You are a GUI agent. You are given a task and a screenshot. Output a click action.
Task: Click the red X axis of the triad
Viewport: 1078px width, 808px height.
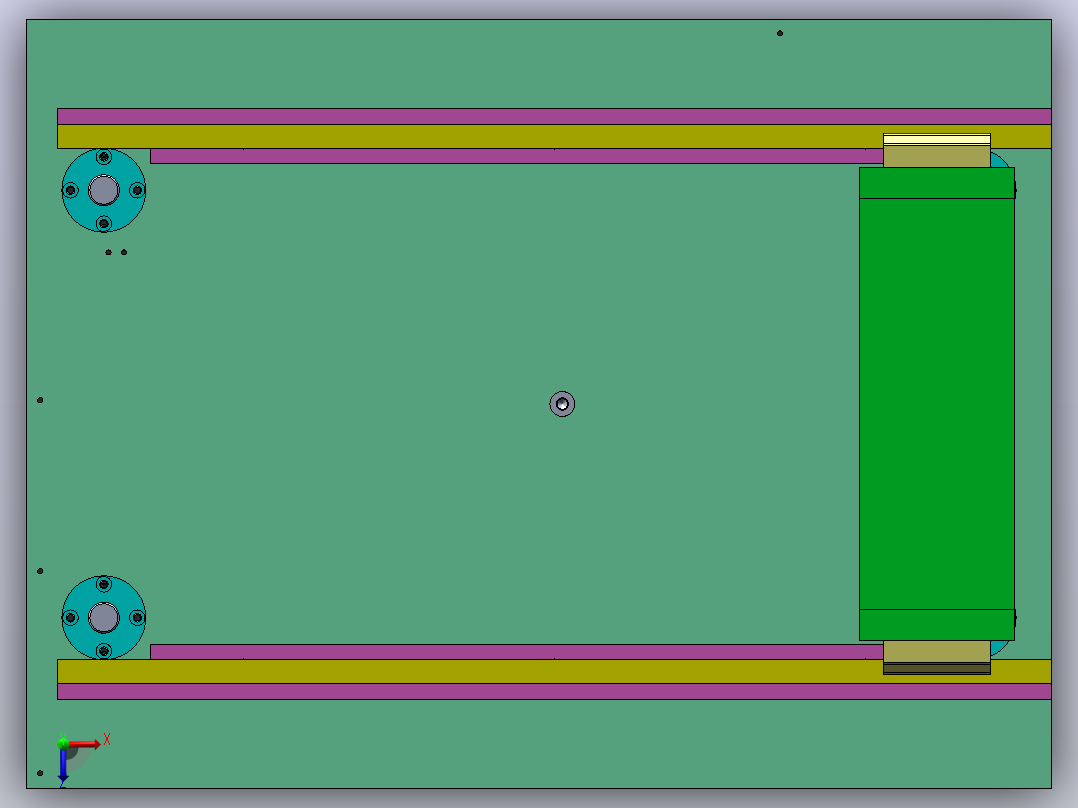[84, 744]
